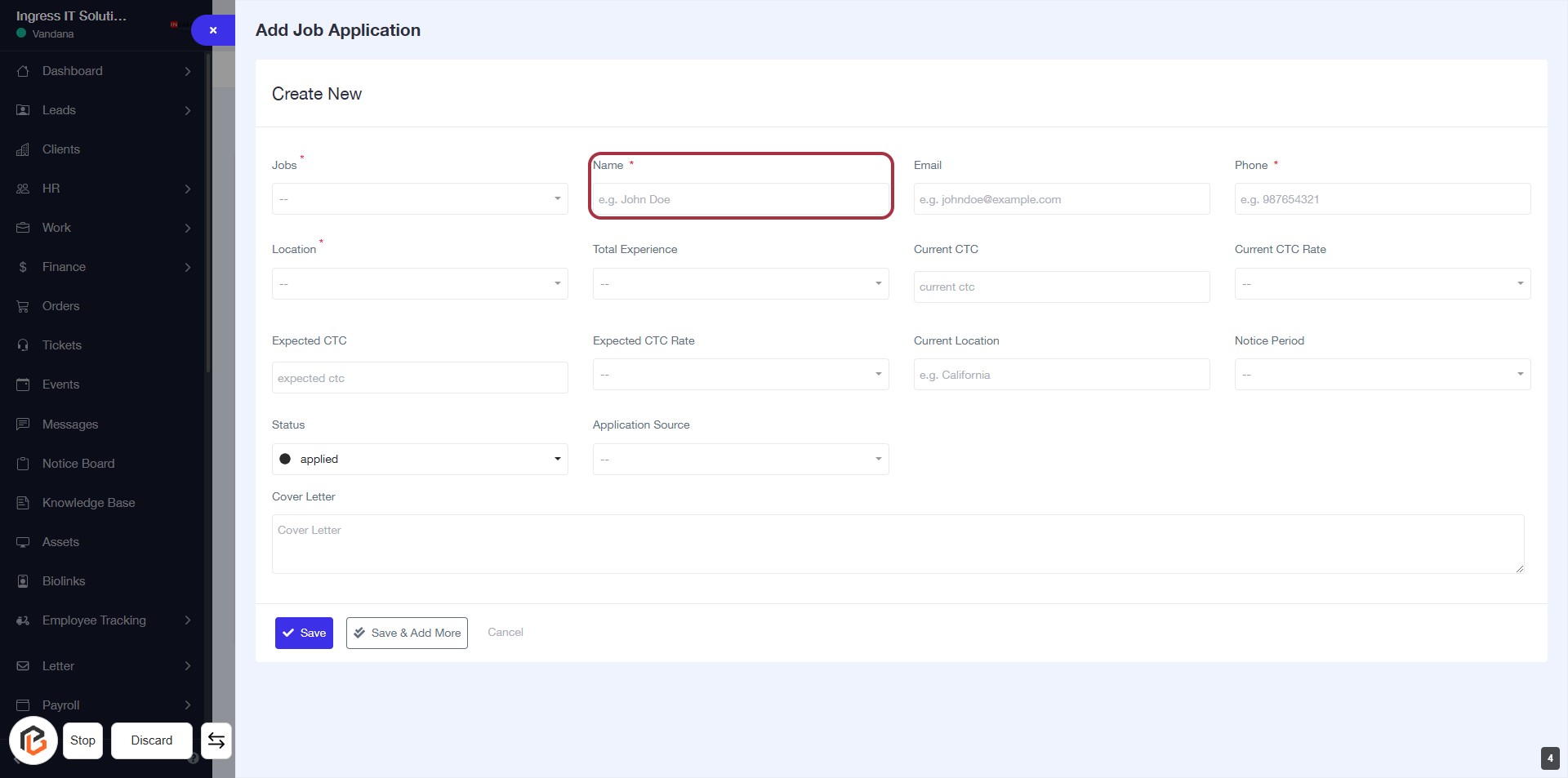
Task: Click the Clients building icon
Action: [x=23, y=149]
